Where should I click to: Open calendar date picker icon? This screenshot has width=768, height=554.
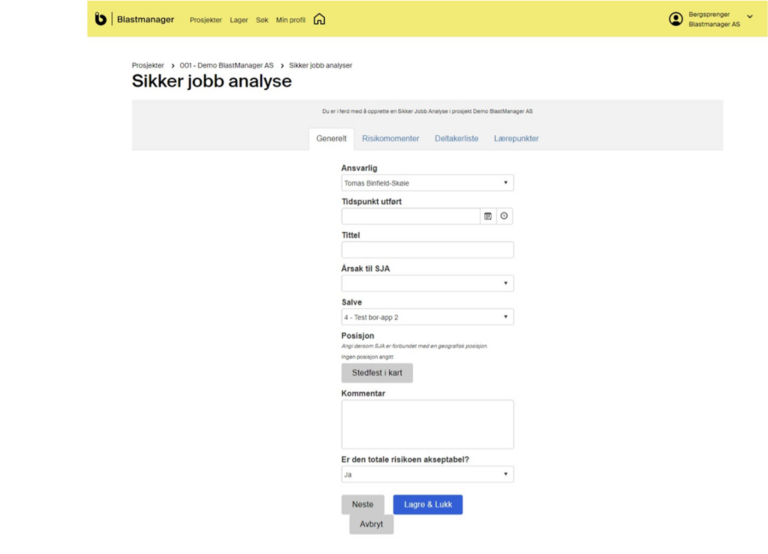(x=488, y=216)
